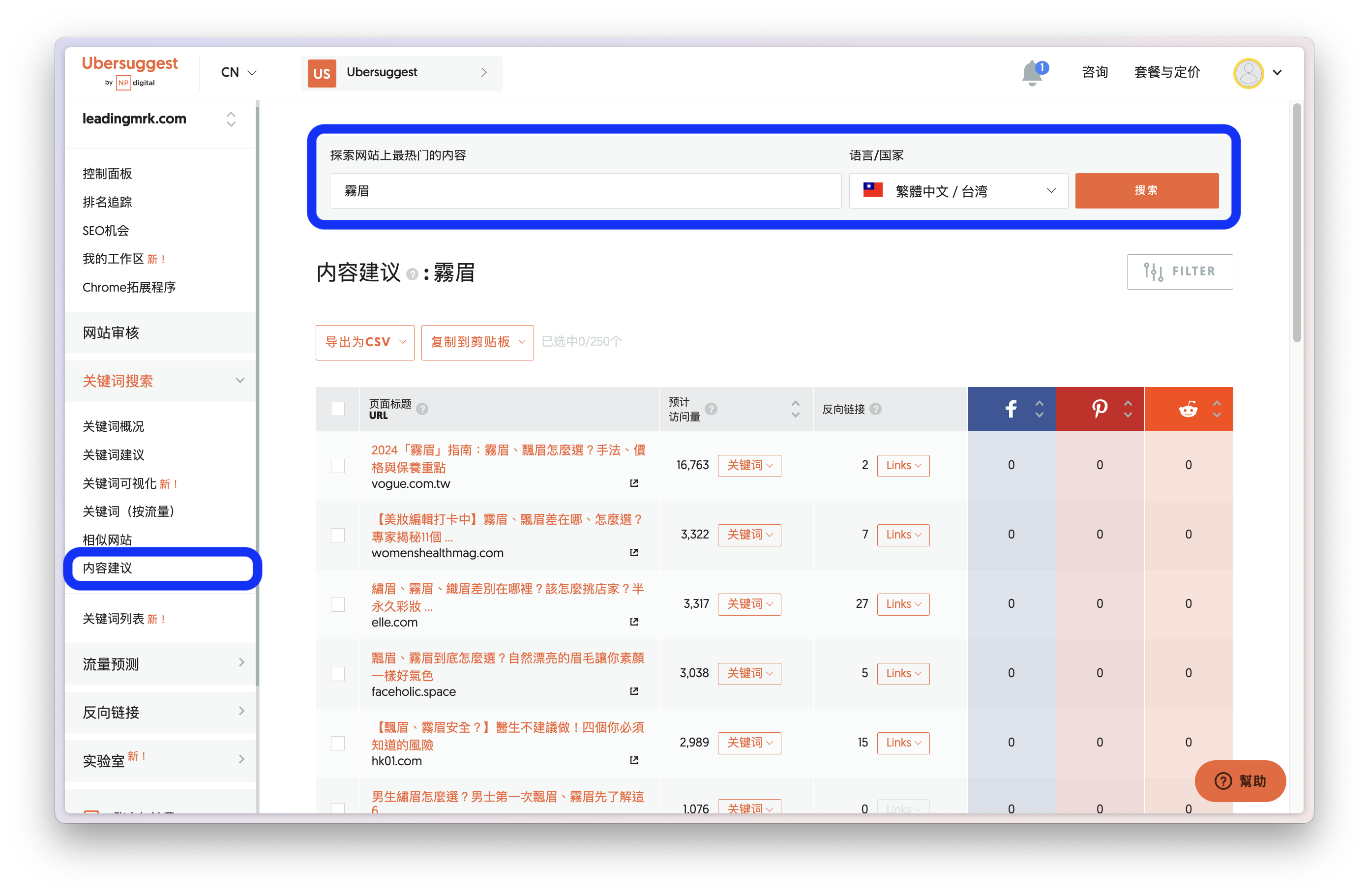Image resolution: width=1369 pixels, height=896 pixels.
Task: Open hk01.com external link icon
Action: click(634, 760)
